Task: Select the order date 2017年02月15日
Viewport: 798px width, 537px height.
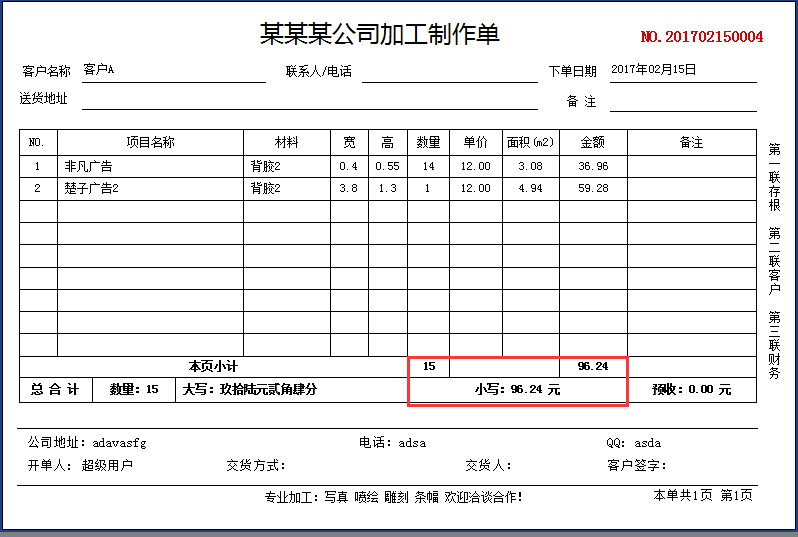Action: tap(653, 70)
